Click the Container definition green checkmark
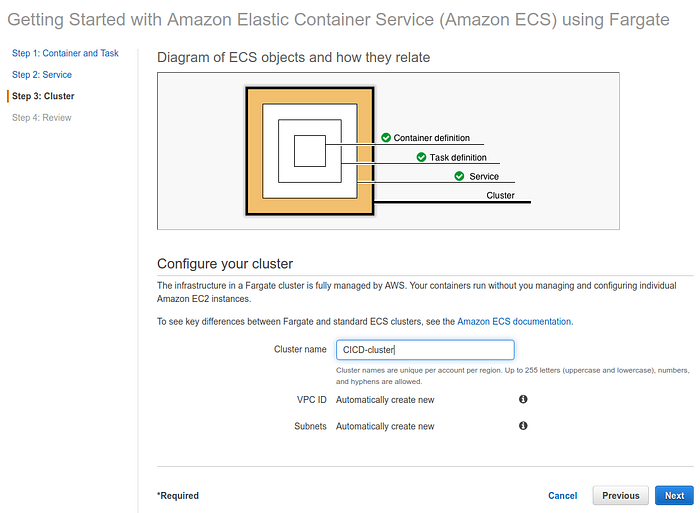 click(386, 138)
